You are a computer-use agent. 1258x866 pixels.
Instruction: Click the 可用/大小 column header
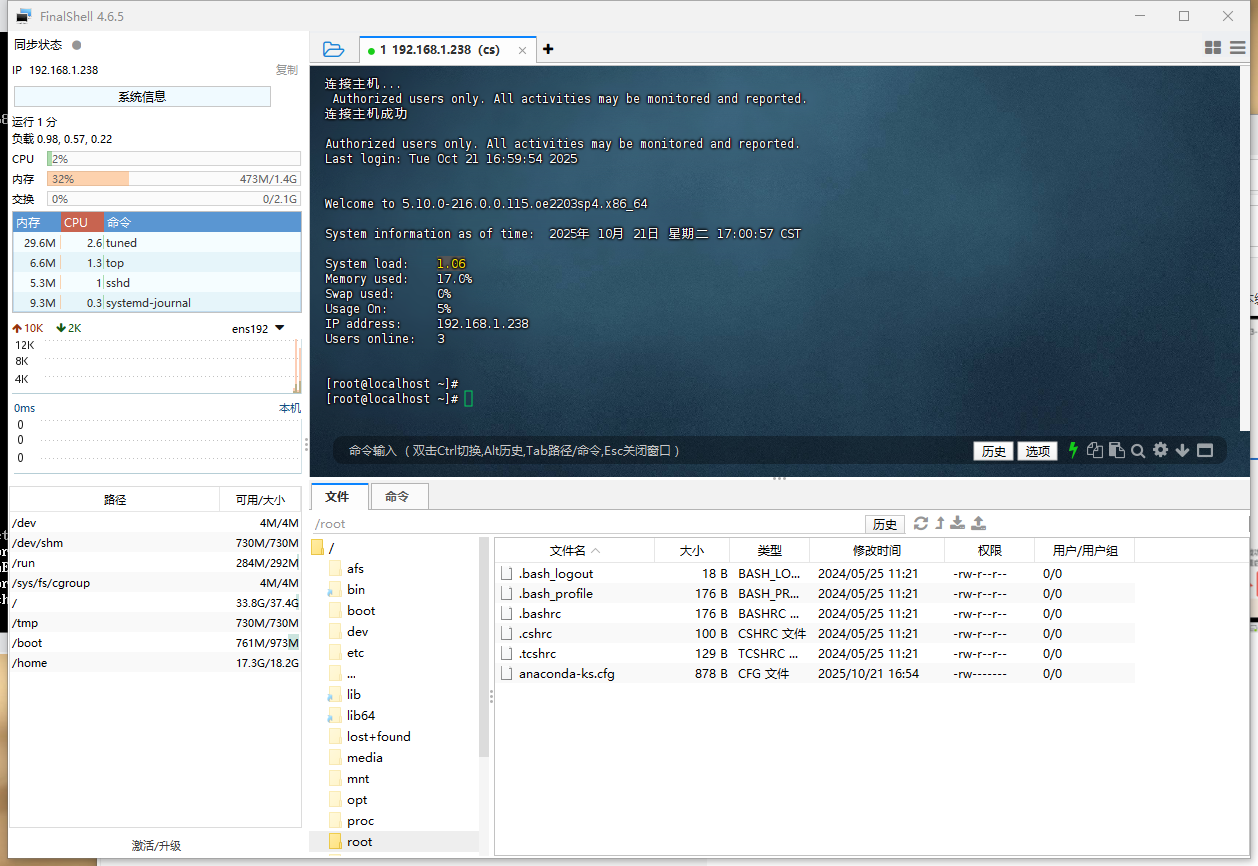pos(260,500)
